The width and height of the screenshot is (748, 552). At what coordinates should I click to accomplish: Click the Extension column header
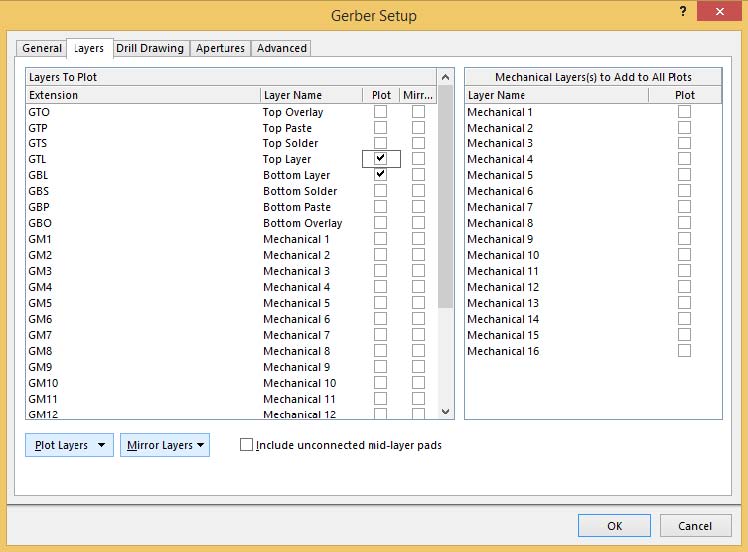click(143, 95)
